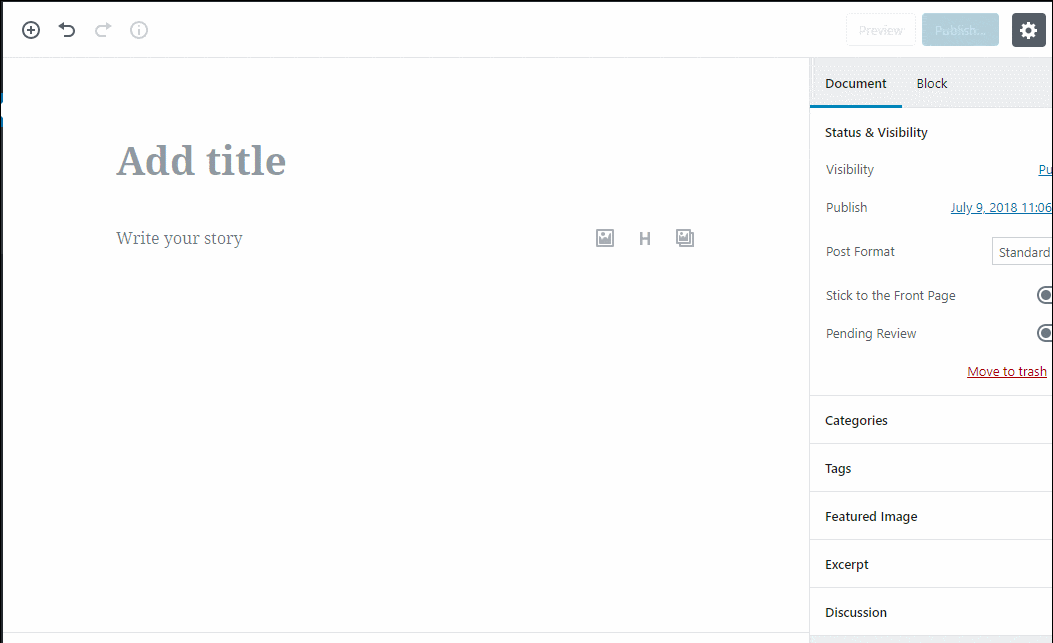
Task: Insert a gallery using the gallery icon
Action: coord(684,238)
